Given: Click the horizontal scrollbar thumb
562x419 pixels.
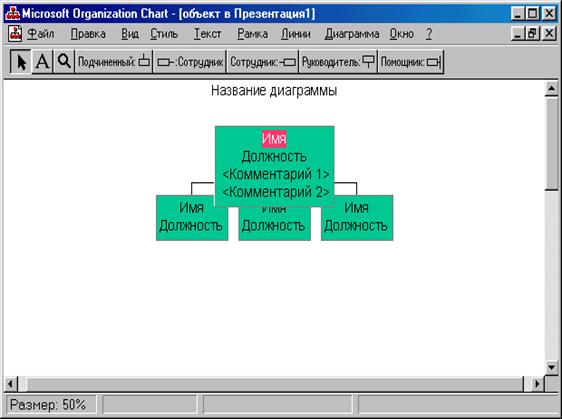Looking at the screenshot, I should (x=275, y=384).
